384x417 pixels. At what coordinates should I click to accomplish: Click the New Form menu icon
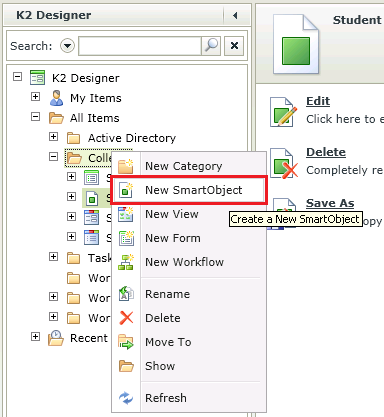(126, 238)
